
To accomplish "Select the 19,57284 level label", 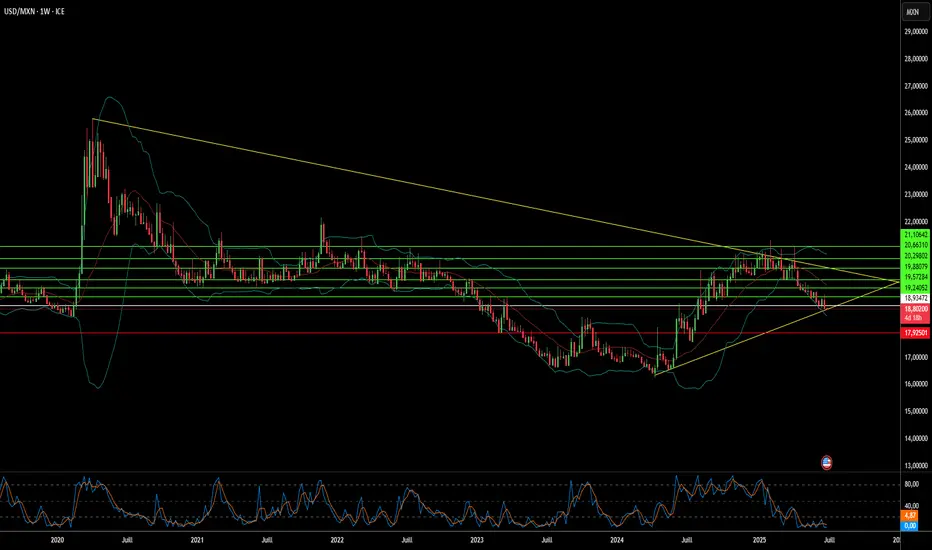I will point(916,276).
